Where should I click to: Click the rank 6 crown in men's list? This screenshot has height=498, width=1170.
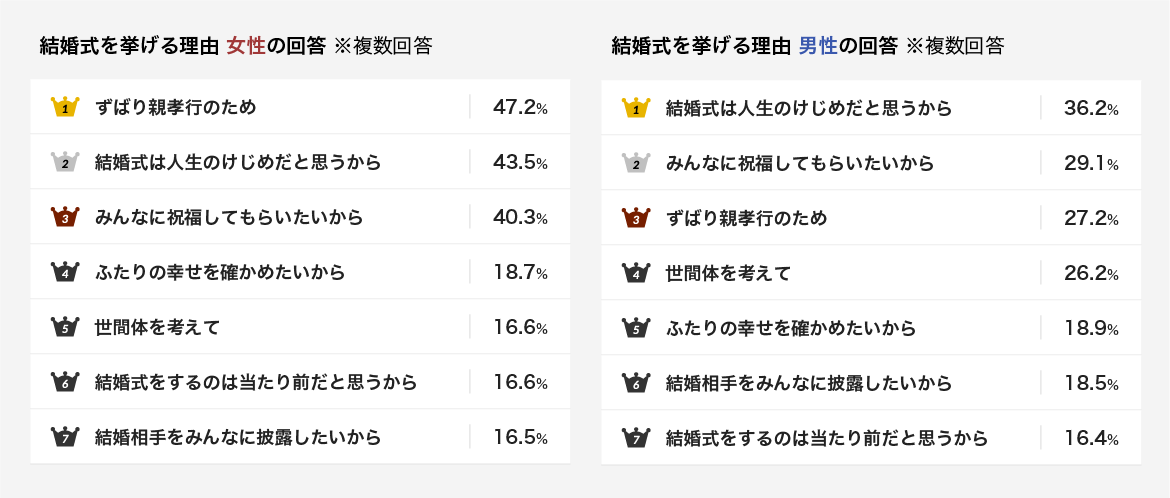(636, 383)
